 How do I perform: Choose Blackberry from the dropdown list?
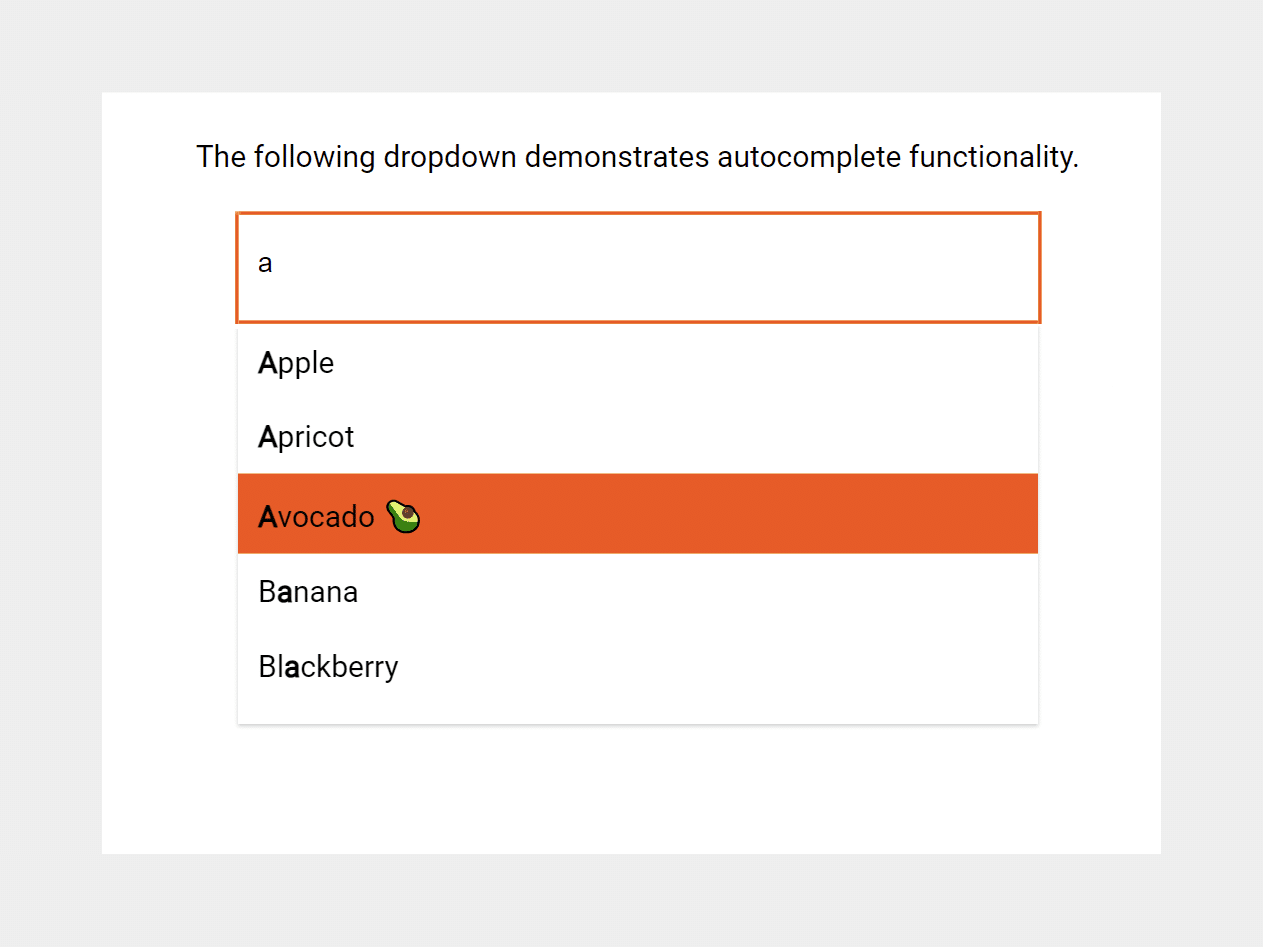tap(328, 666)
